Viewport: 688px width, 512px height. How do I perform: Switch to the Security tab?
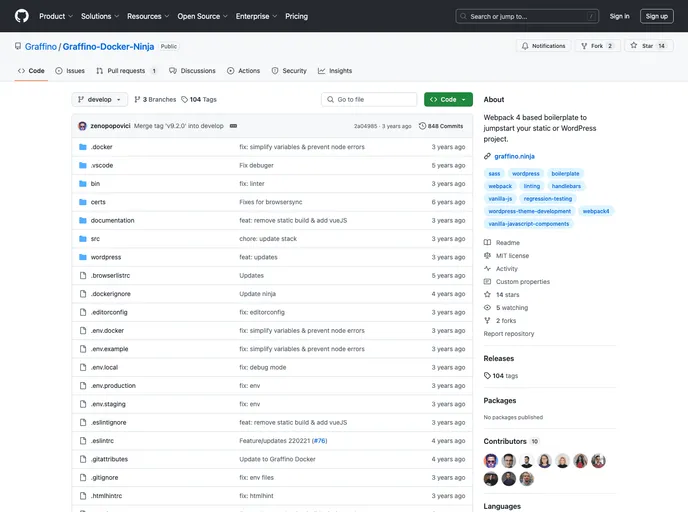289,71
